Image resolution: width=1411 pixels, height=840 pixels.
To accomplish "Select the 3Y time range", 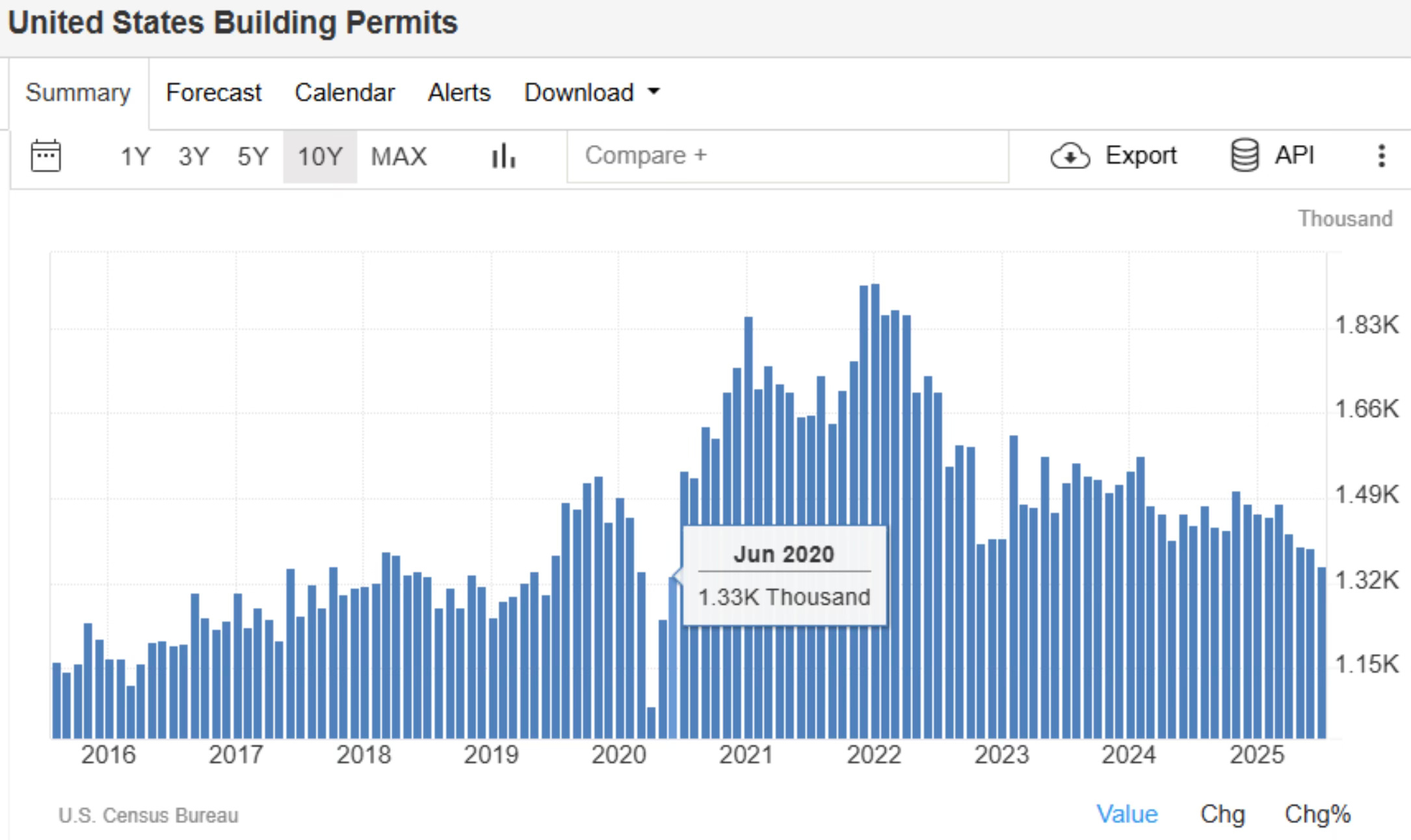I will (194, 157).
